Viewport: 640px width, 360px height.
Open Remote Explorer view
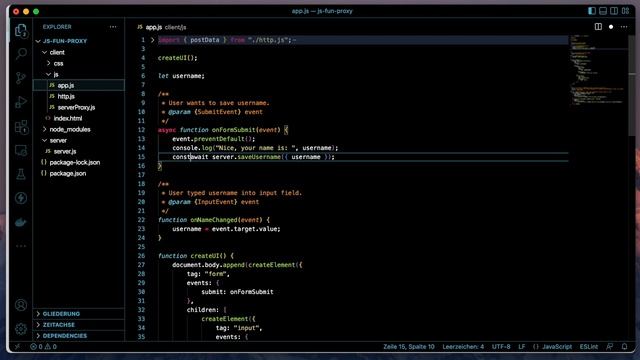[21, 151]
